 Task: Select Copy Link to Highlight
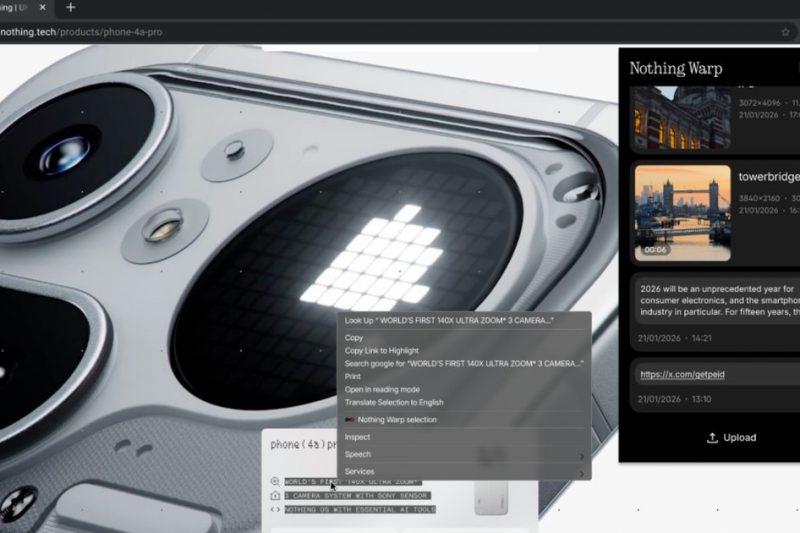pos(381,351)
